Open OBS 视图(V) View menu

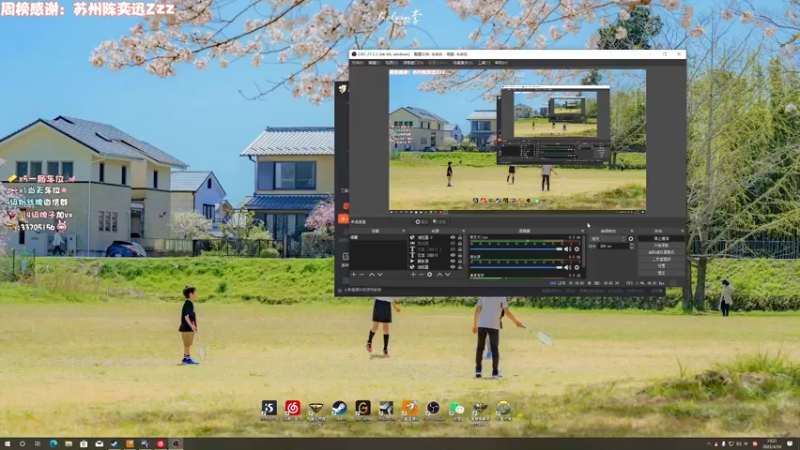pos(391,63)
